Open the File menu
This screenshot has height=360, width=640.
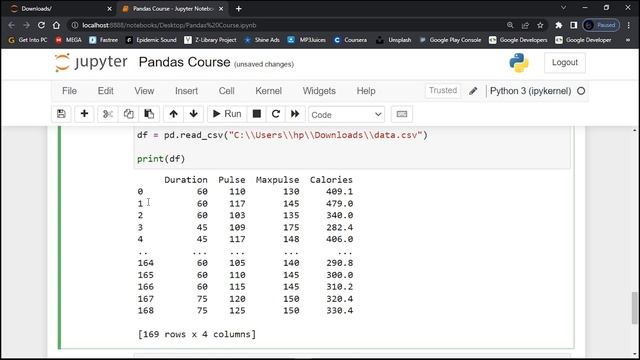coord(69,91)
